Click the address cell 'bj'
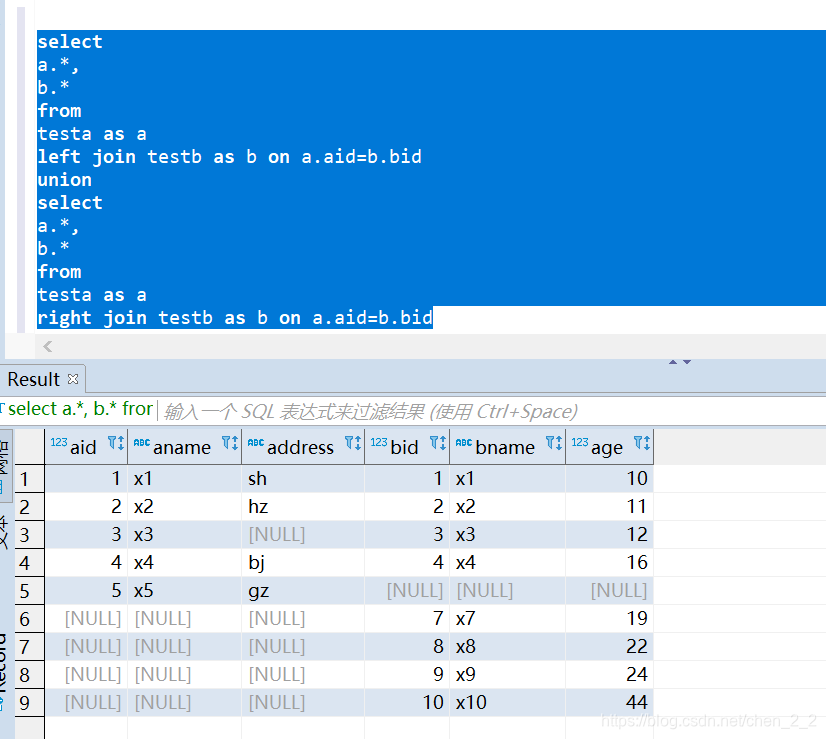 point(303,563)
